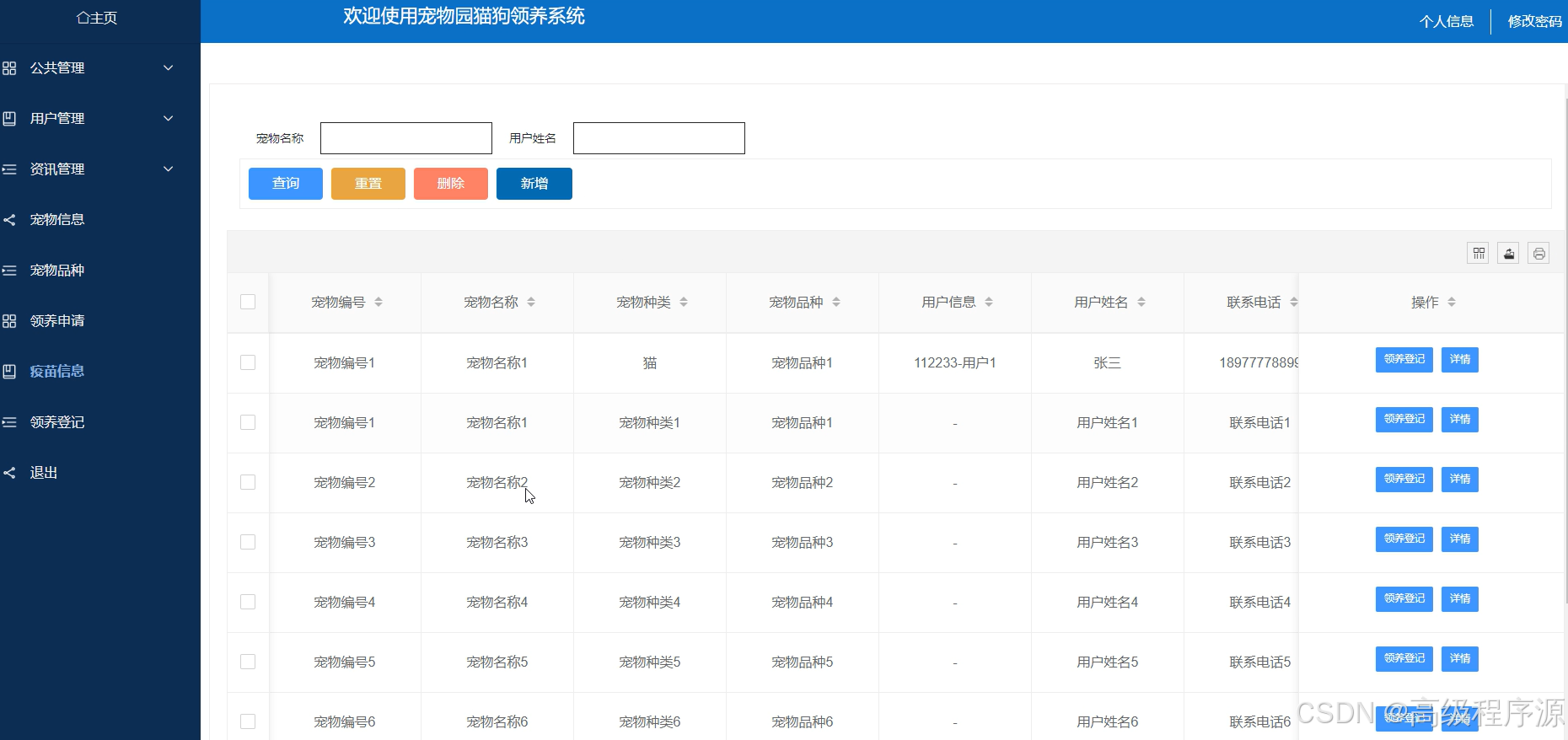Click the cell 112233-用户1

click(x=955, y=363)
